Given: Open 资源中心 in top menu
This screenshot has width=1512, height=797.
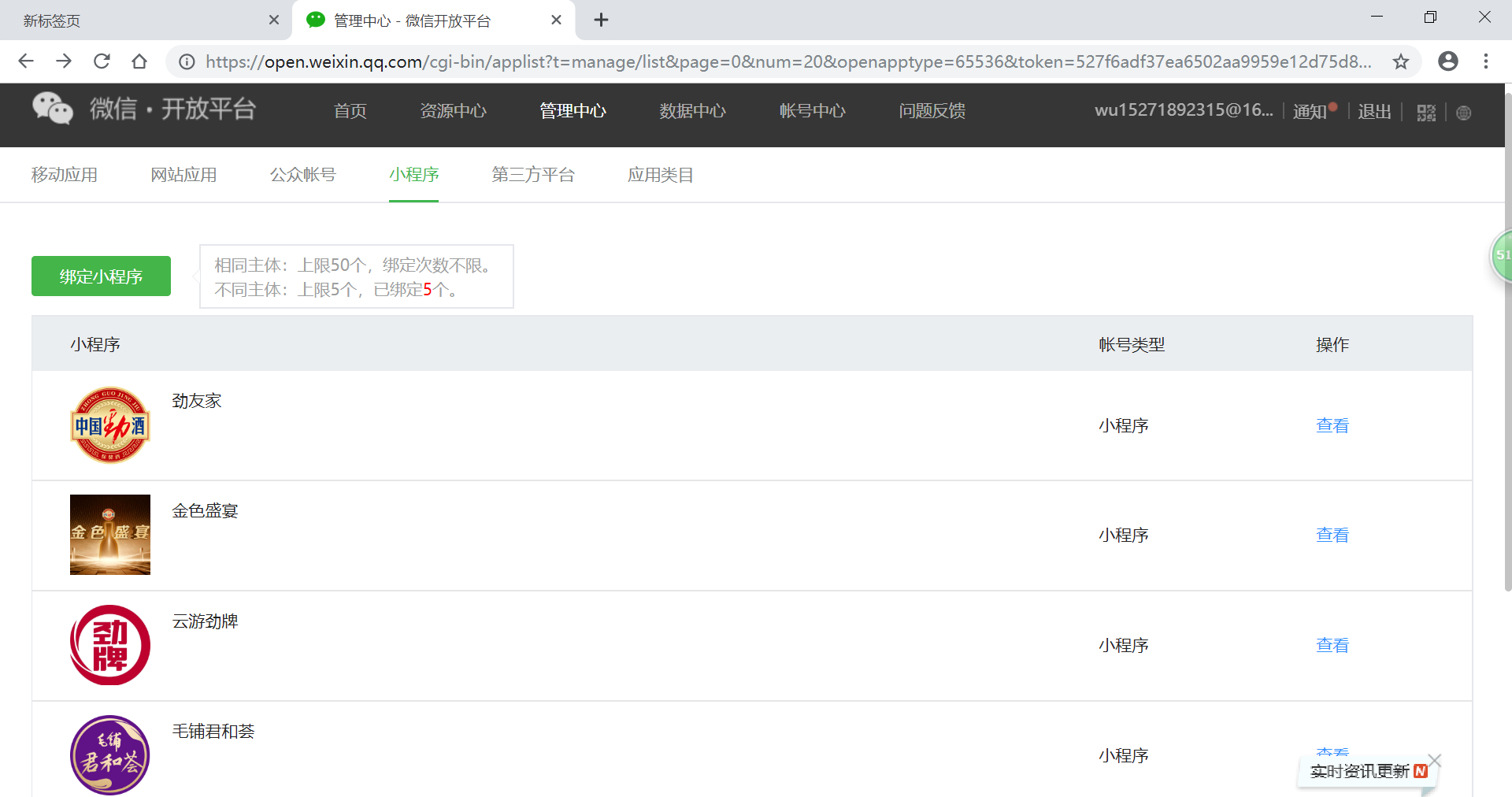Looking at the screenshot, I should [x=454, y=111].
